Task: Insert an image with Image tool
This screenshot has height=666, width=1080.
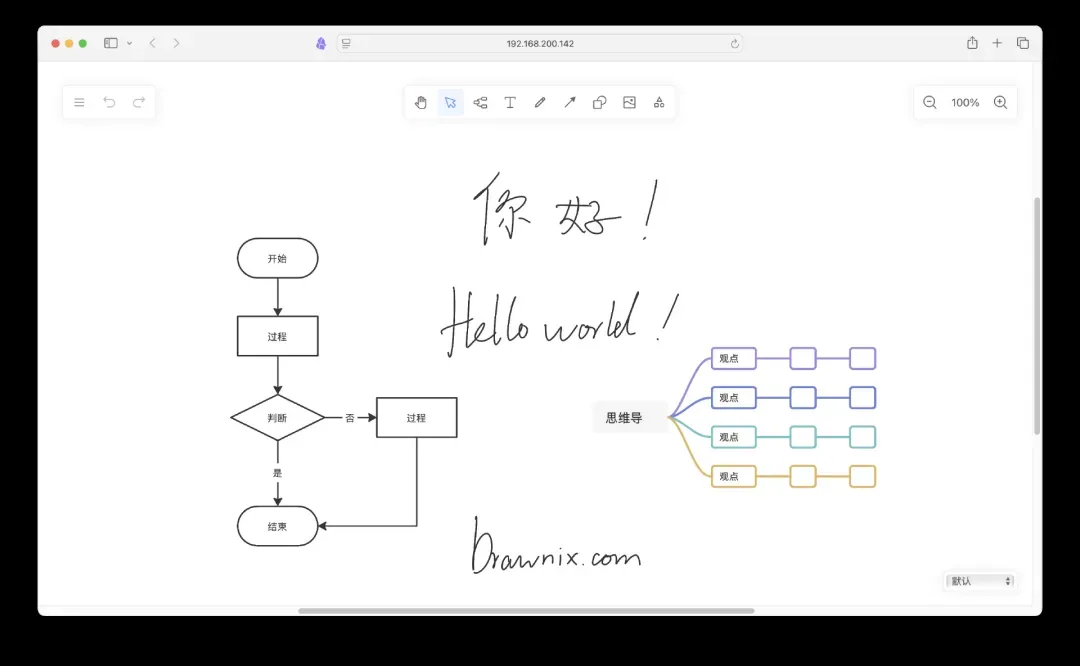Action: [629, 102]
